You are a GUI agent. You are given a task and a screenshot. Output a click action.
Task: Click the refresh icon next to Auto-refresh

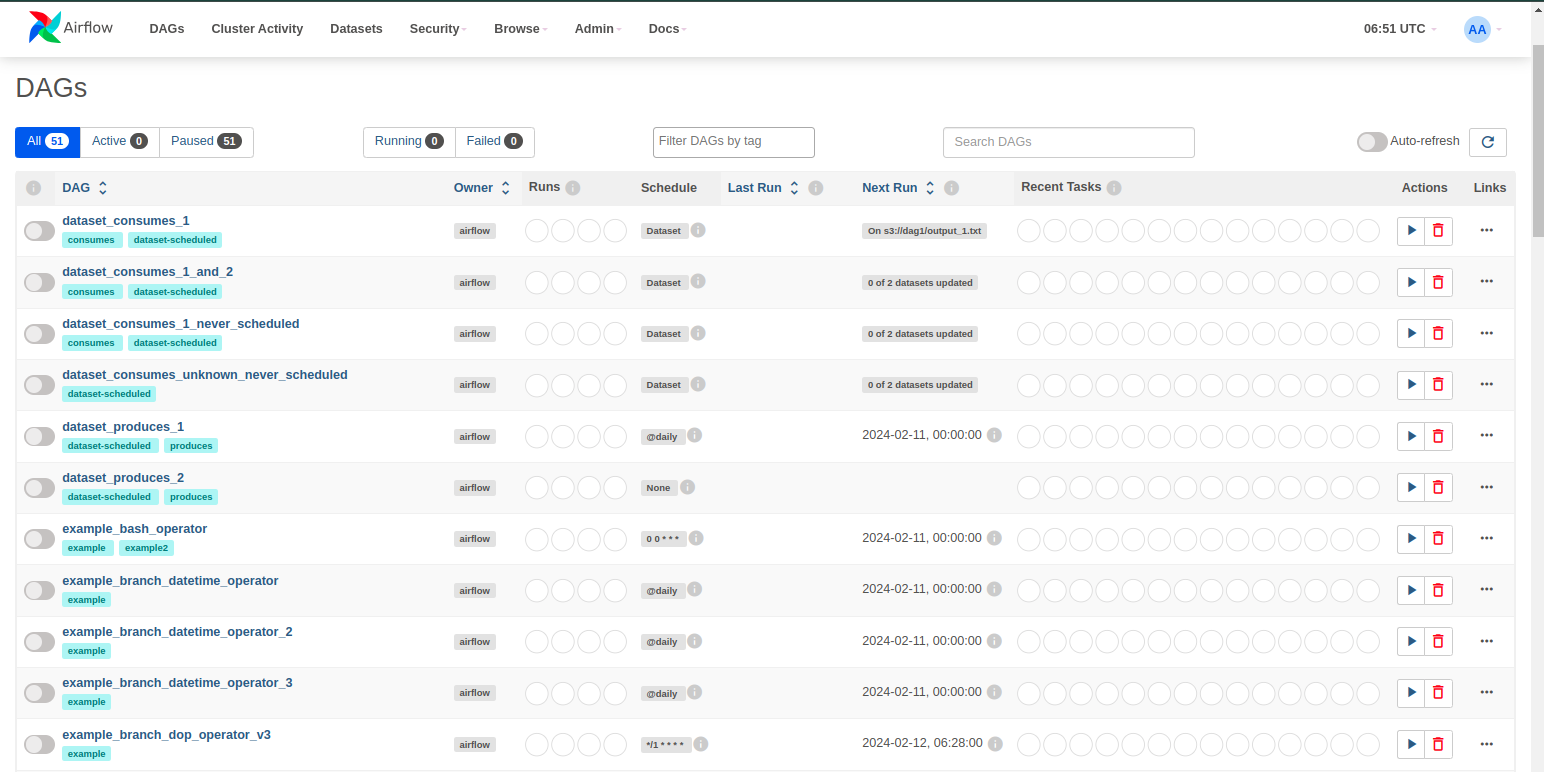click(1487, 142)
